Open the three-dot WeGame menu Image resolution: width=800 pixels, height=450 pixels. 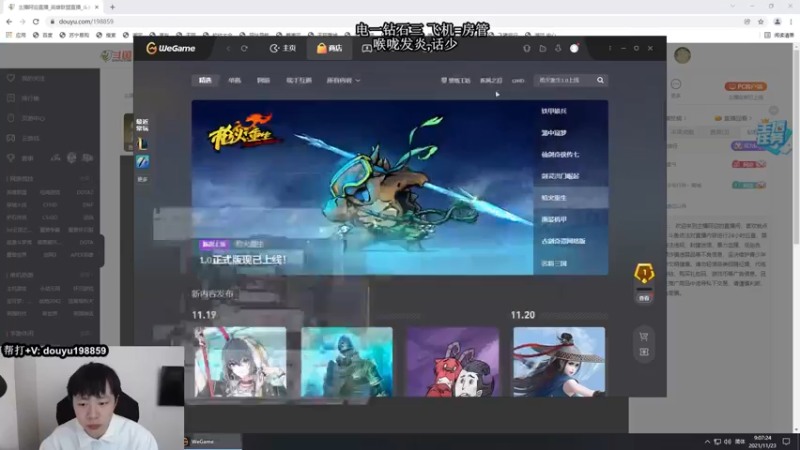610,48
